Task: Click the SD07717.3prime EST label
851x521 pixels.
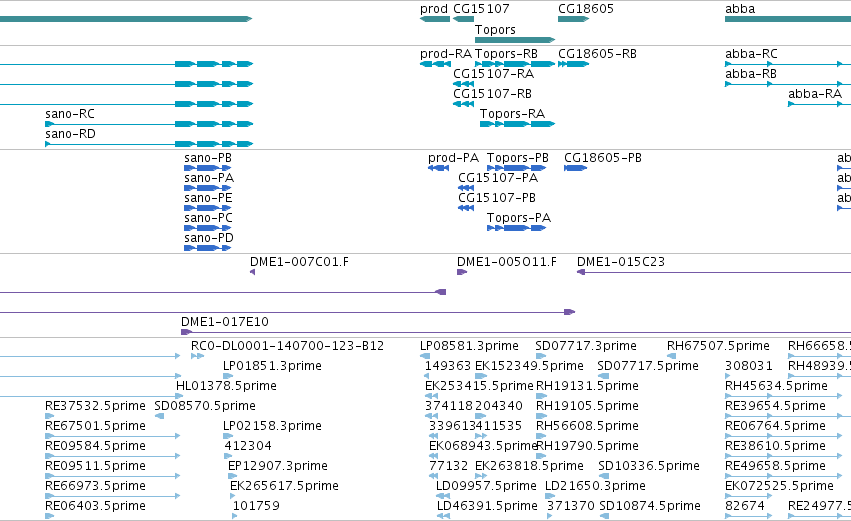Action: click(586, 347)
